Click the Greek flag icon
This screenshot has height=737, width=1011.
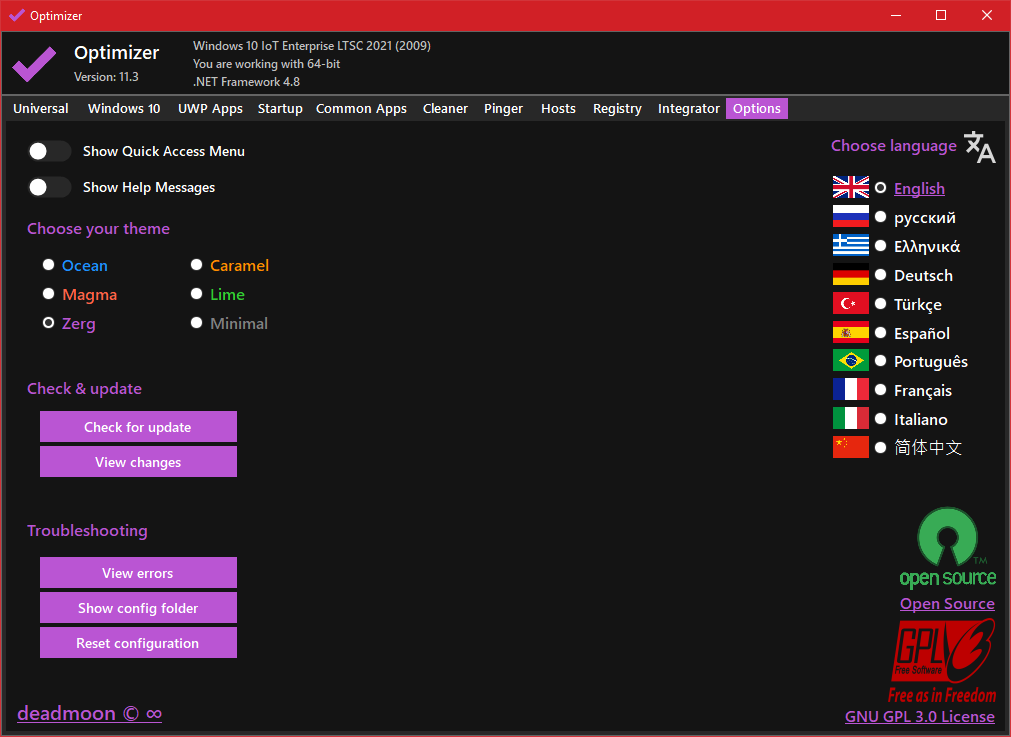(850, 245)
